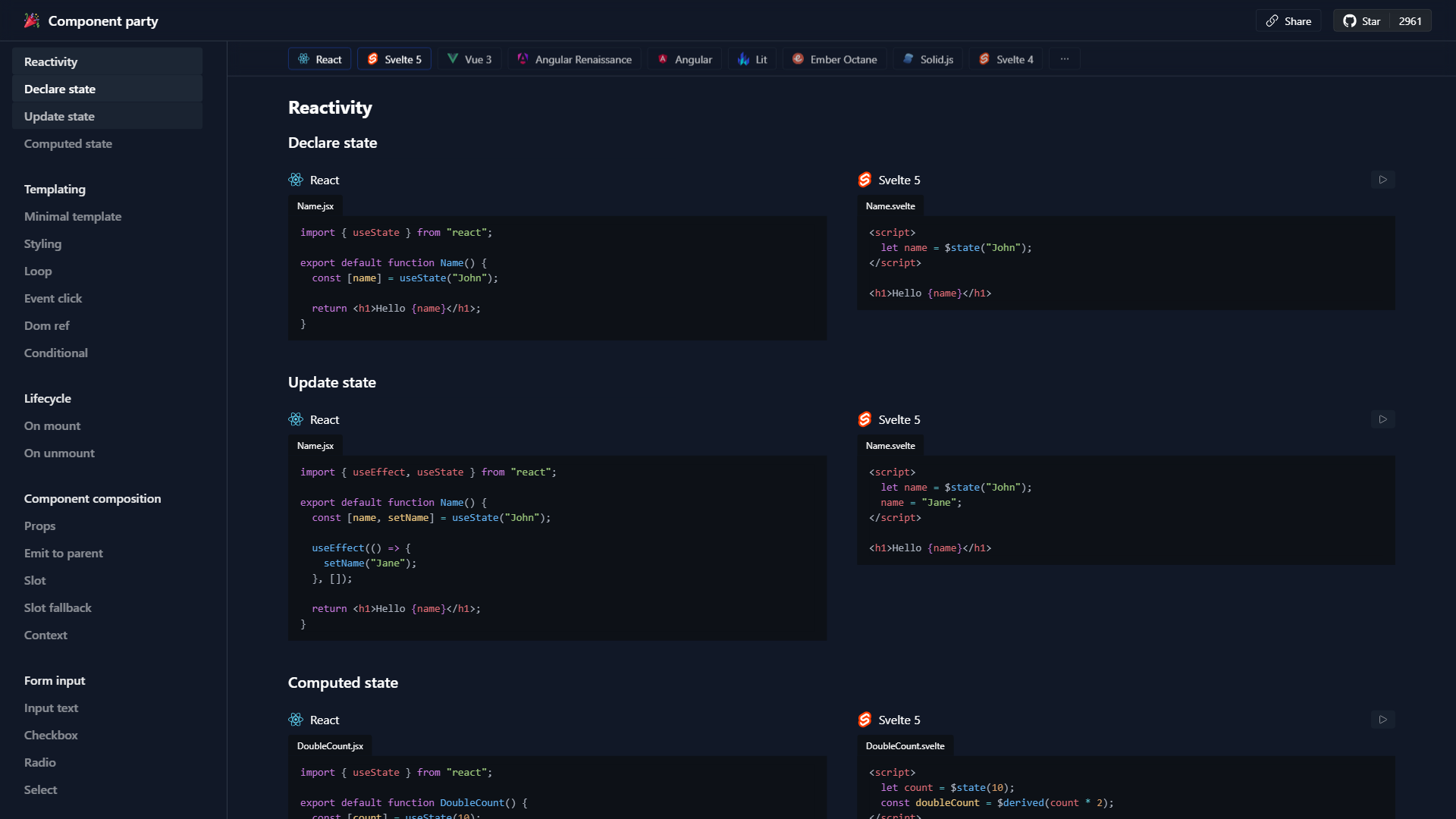Screen dimensions: 1456x819
Task: Toggle the Angular Renaissance framework button
Action: (575, 59)
